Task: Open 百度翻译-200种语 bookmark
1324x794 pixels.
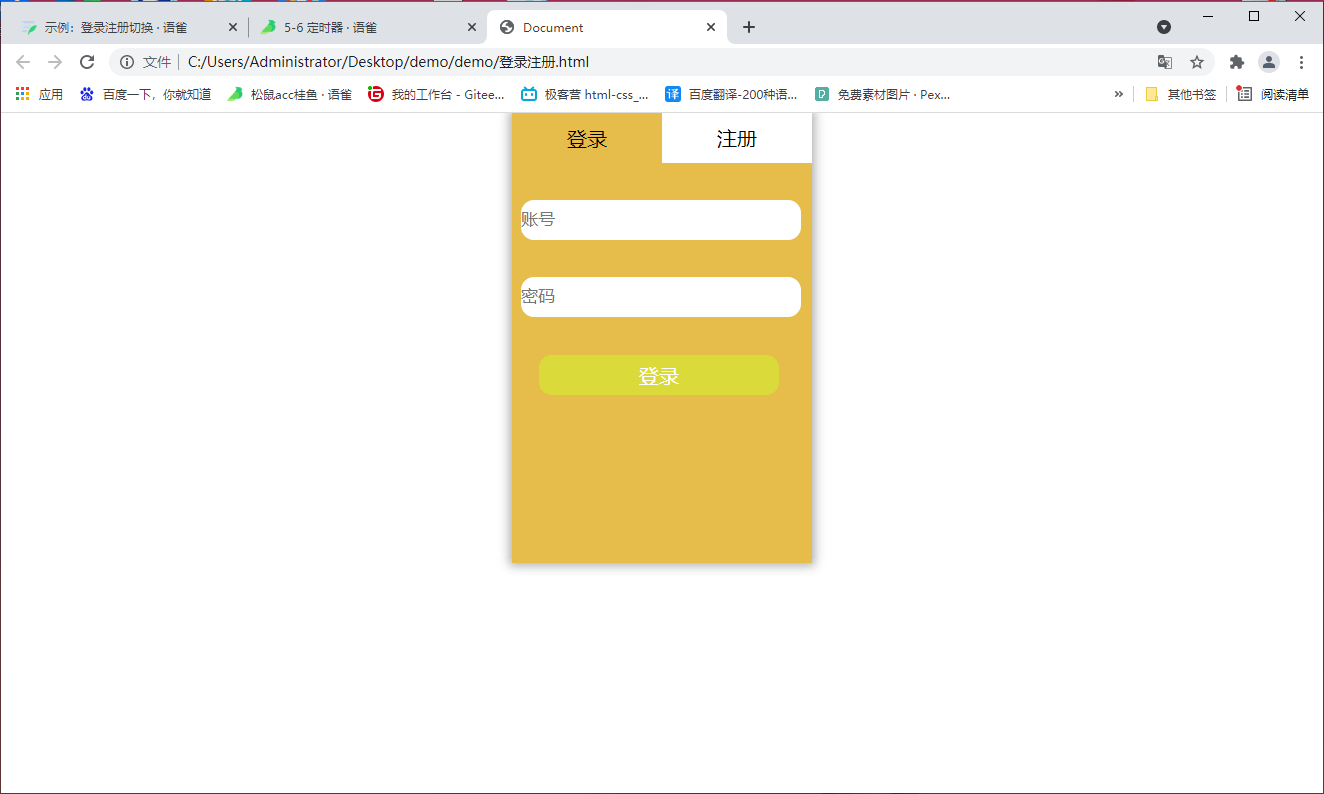Action: coord(732,94)
